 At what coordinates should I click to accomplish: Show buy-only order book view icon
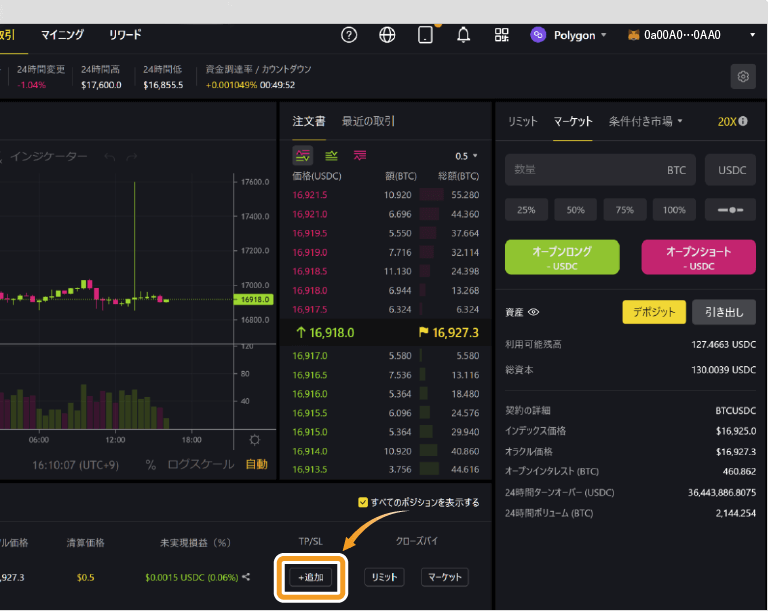(331, 156)
